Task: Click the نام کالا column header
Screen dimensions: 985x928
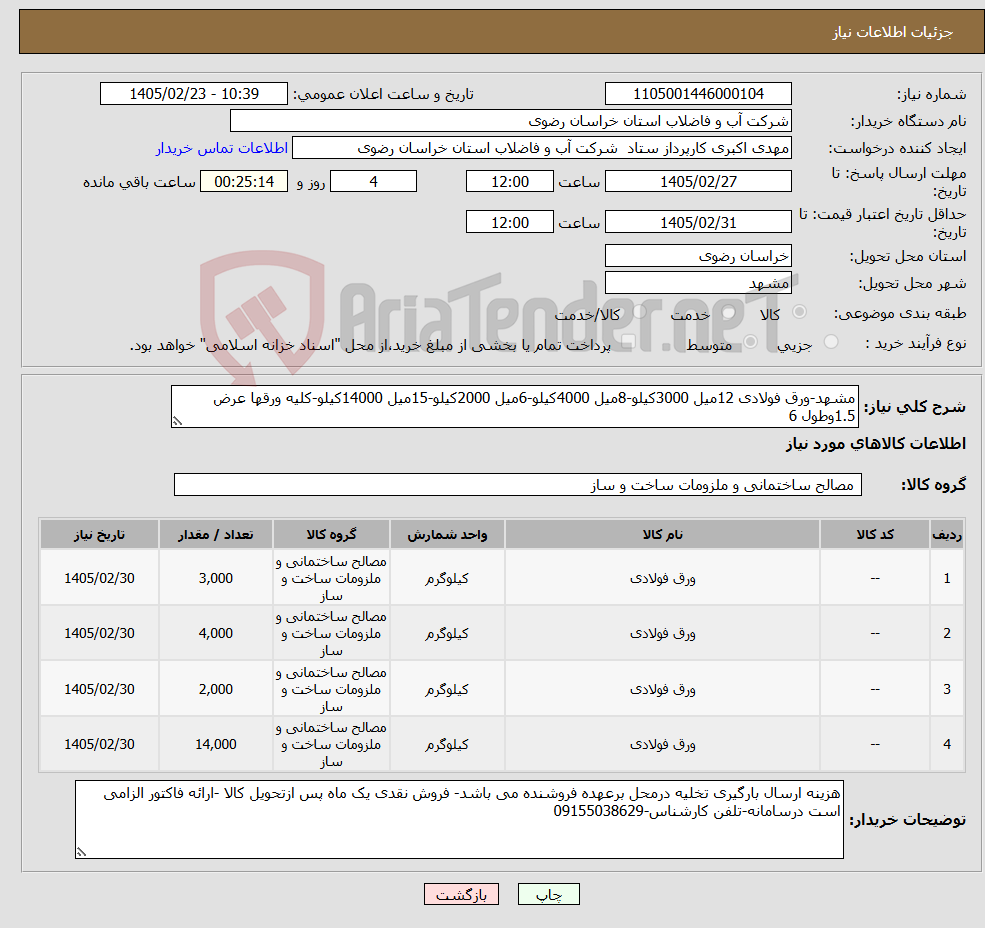Action: tap(662, 535)
